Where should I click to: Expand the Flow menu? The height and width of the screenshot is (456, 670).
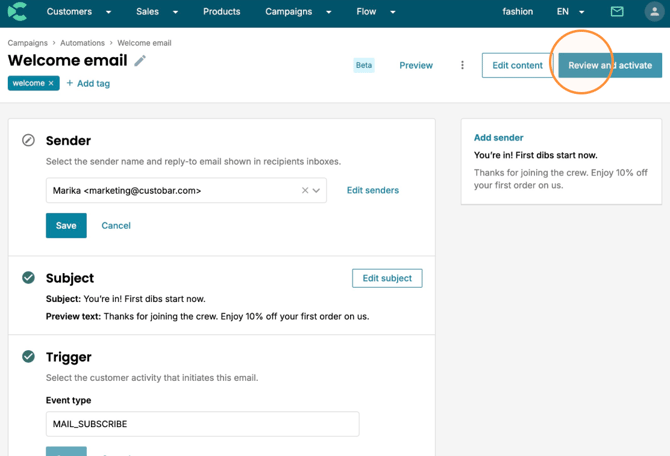pyautogui.click(x=376, y=12)
